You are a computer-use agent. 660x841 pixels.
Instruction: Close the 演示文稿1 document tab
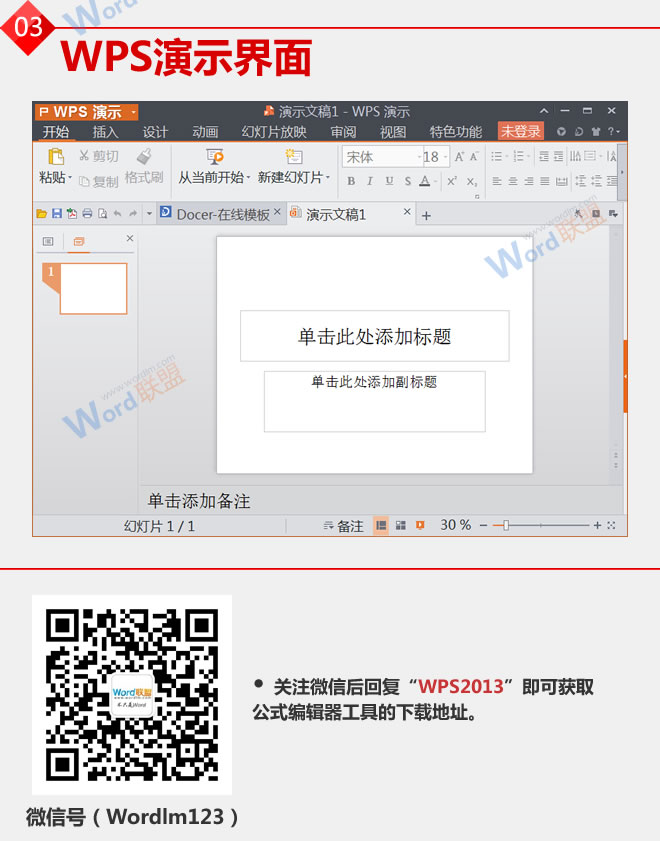click(x=407, y=212)
